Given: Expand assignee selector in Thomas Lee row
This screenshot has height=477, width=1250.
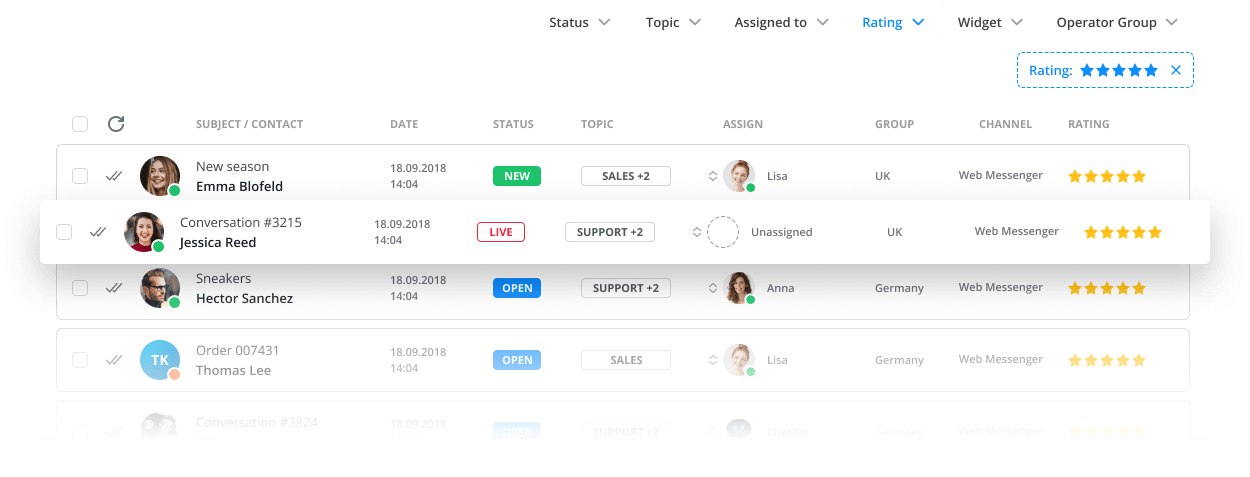Looking at the screenshot, I should (713, 360).
